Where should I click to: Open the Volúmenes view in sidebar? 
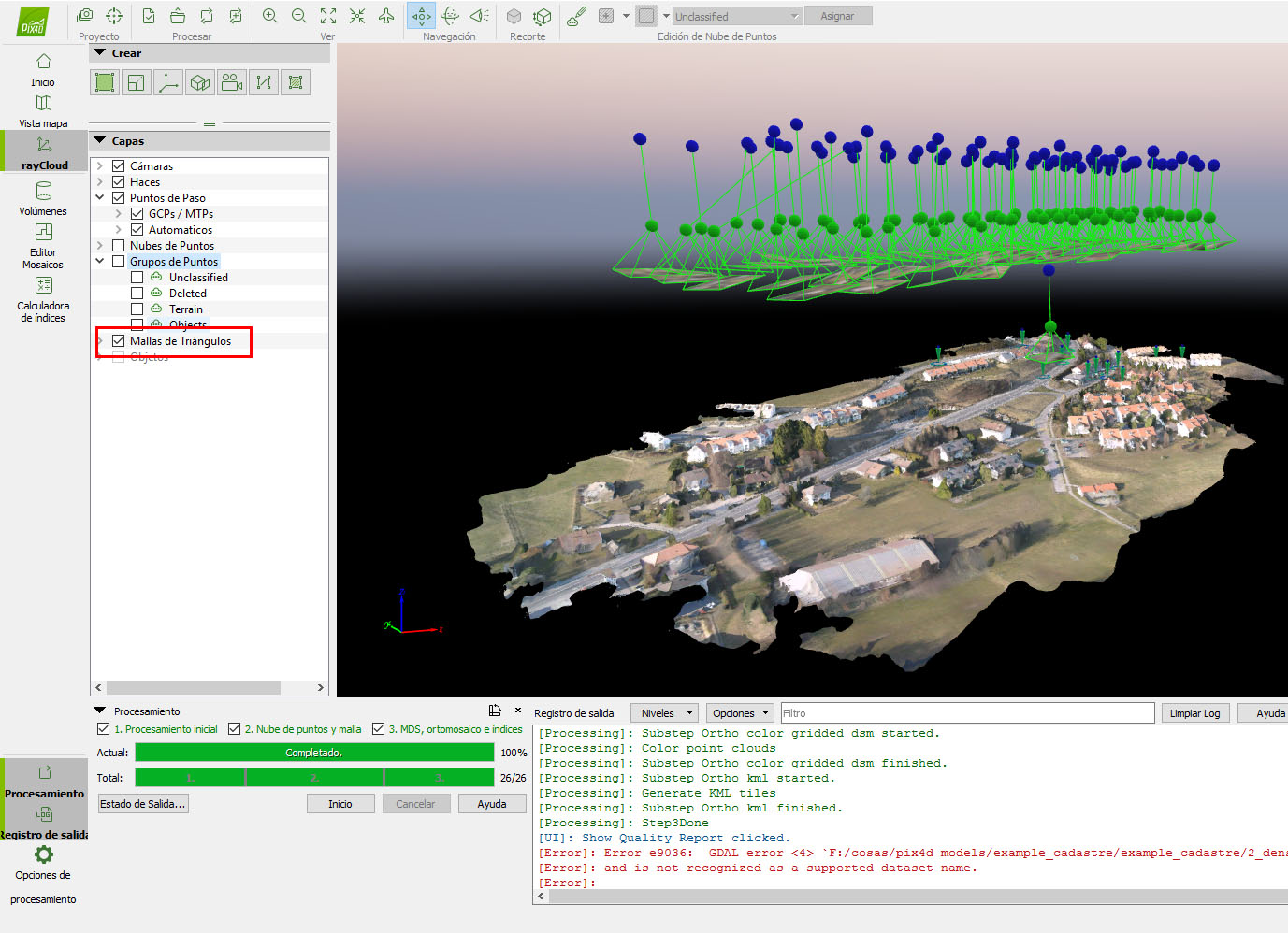tap(43, 197)
